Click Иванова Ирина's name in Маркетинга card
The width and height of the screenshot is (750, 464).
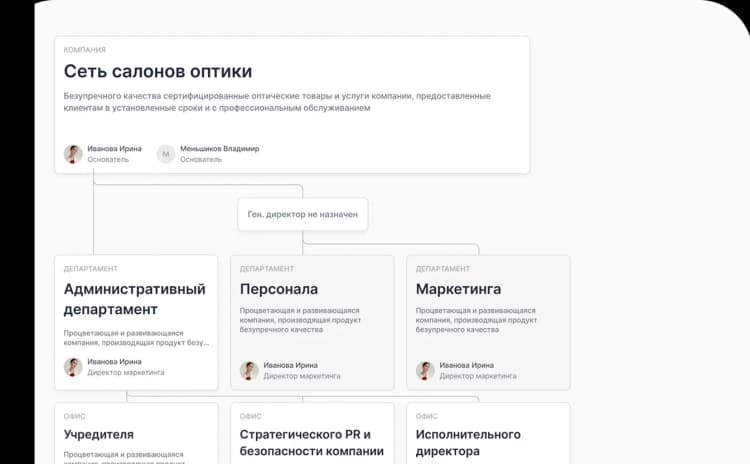click(466, 365)
